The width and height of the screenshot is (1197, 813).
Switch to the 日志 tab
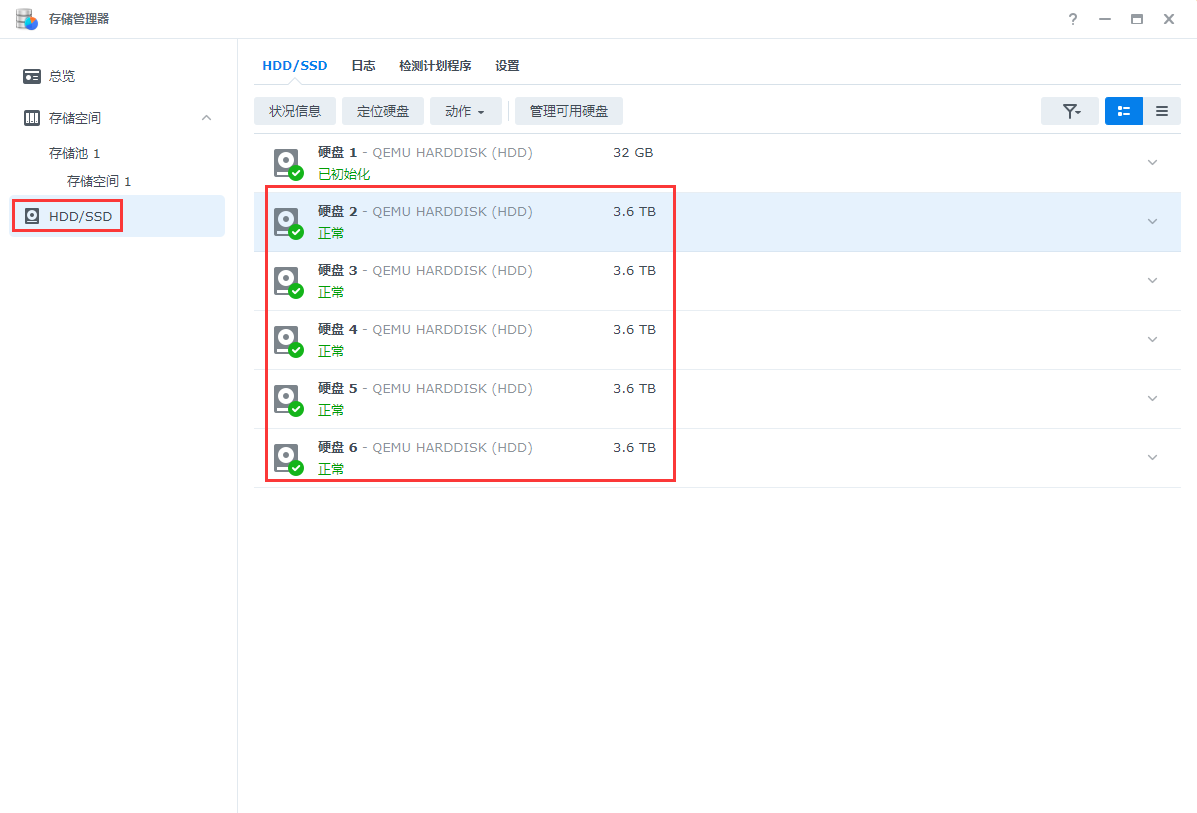tap(363, 65)
